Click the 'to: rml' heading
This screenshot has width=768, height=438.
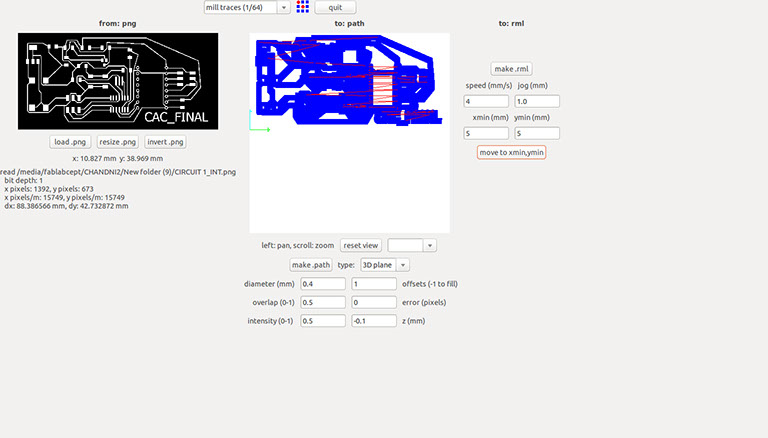[511, 24]
